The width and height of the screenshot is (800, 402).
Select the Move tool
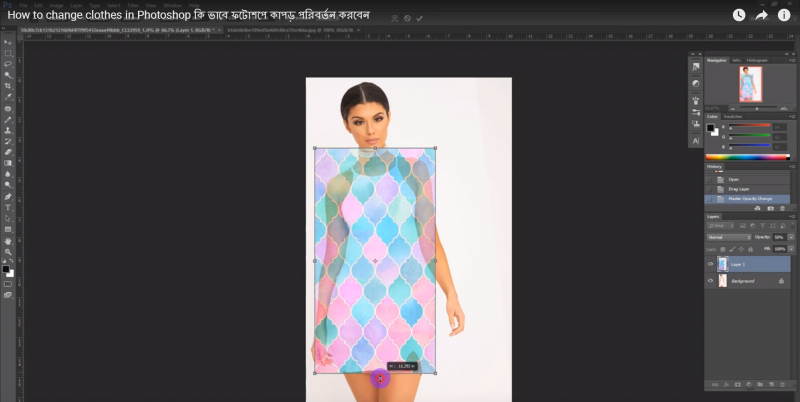click(x=8, y=42)
